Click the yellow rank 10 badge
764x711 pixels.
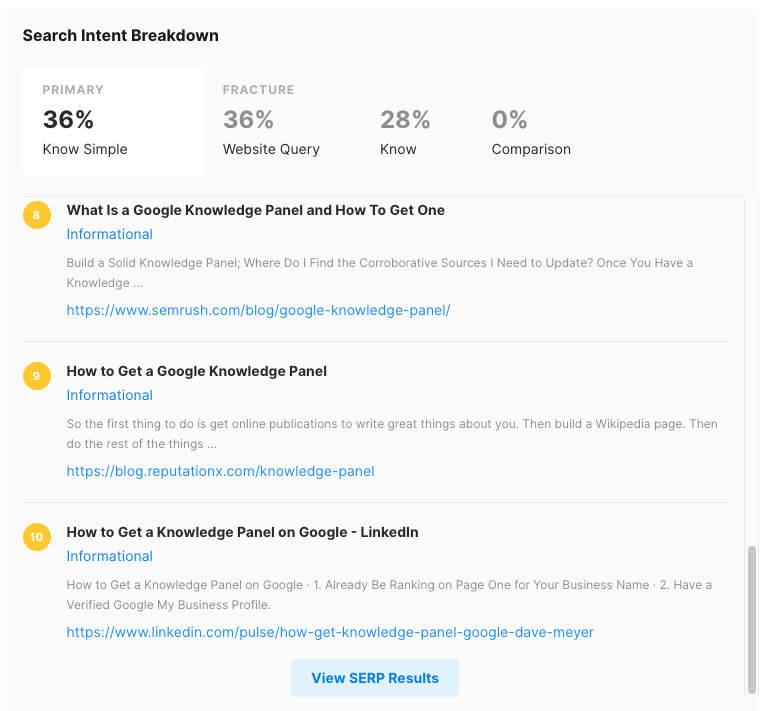point(37,537)
